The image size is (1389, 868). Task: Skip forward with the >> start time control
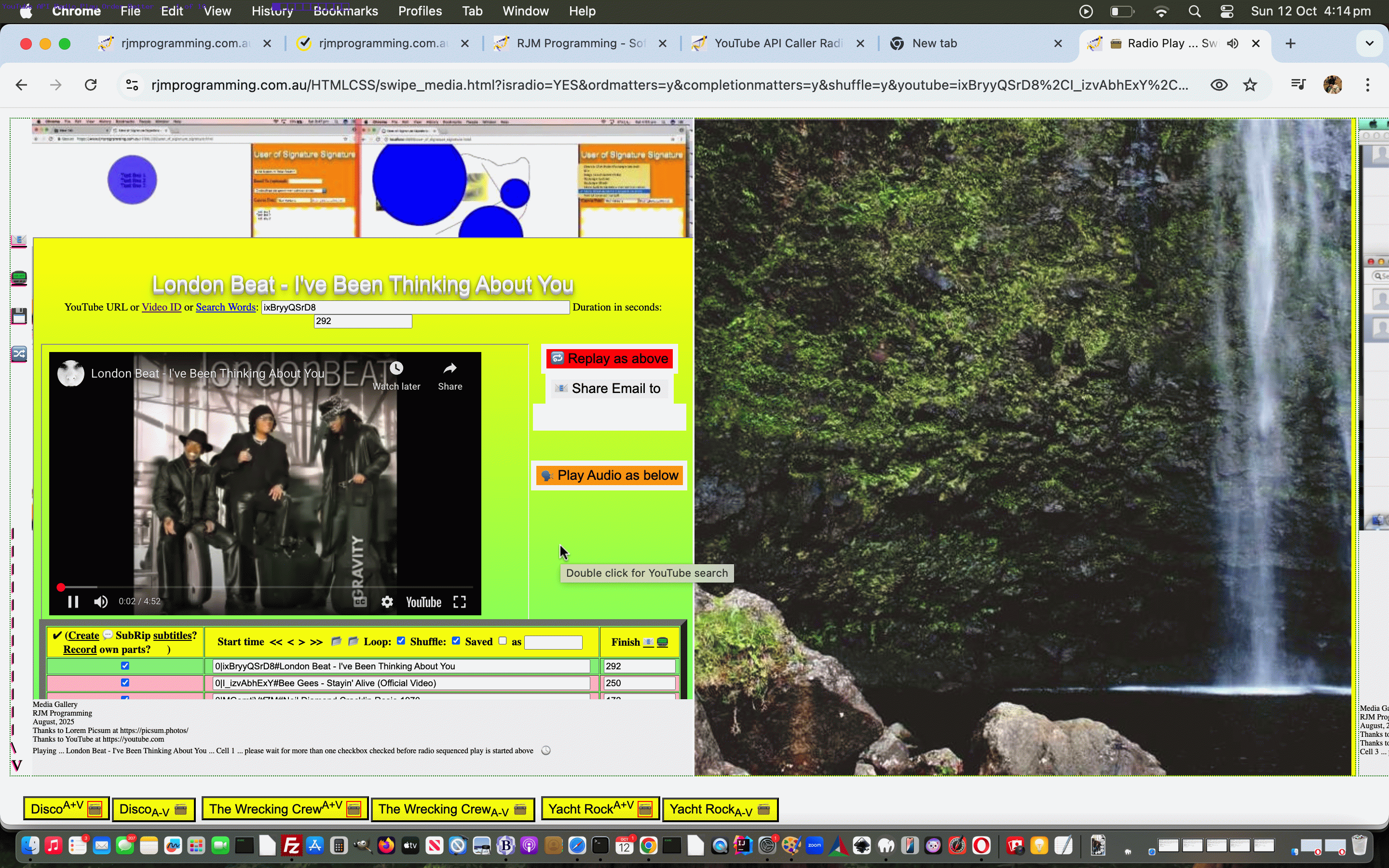coord(316,642)
